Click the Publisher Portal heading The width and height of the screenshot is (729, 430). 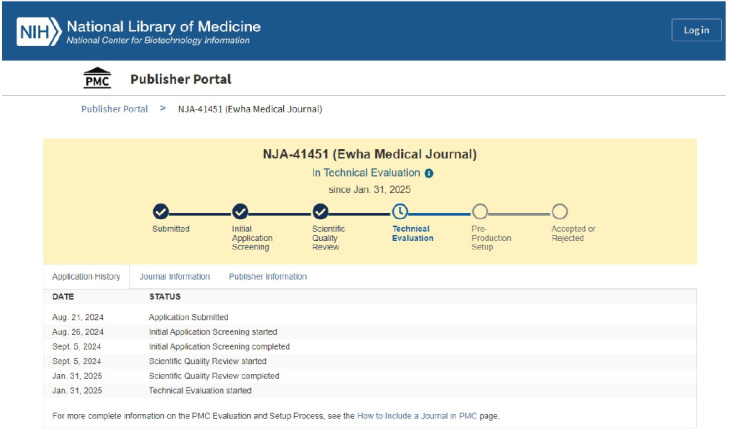tap(180, 79)
